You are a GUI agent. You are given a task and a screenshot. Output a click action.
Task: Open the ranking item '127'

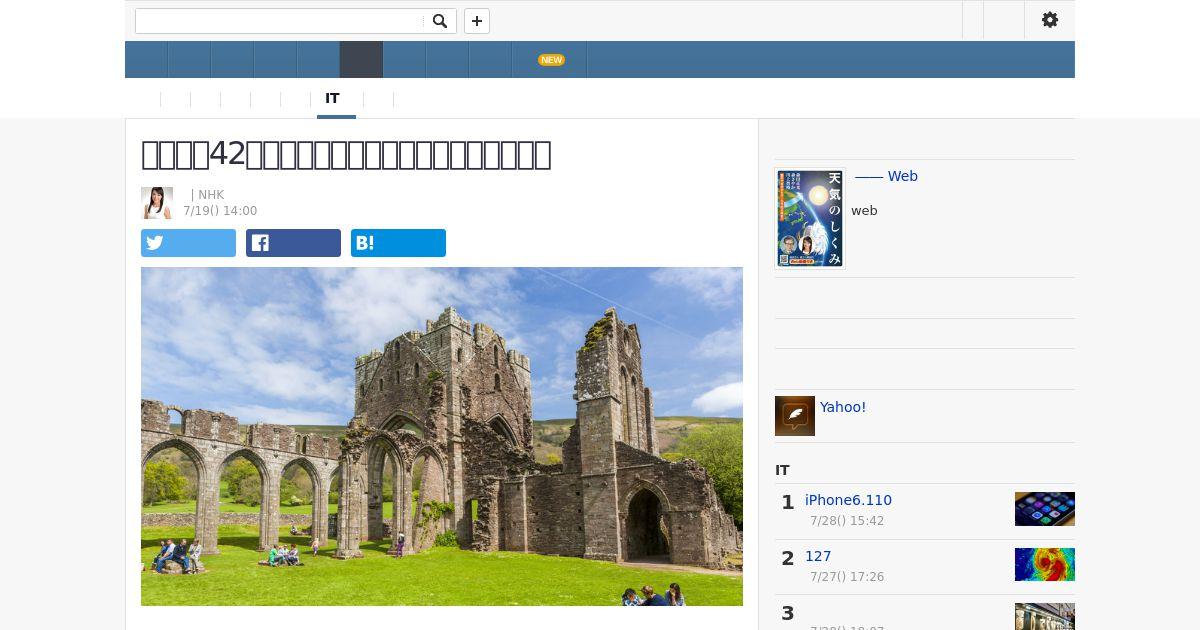click(x=818, y=556)
